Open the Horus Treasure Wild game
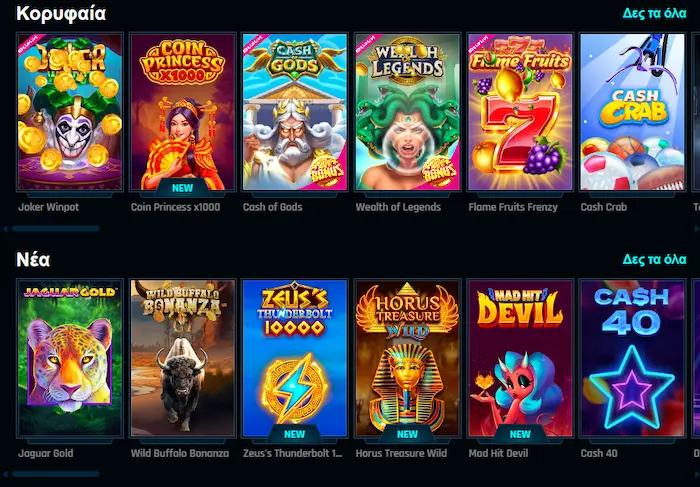The image size is (700, 487). (407, 358)
